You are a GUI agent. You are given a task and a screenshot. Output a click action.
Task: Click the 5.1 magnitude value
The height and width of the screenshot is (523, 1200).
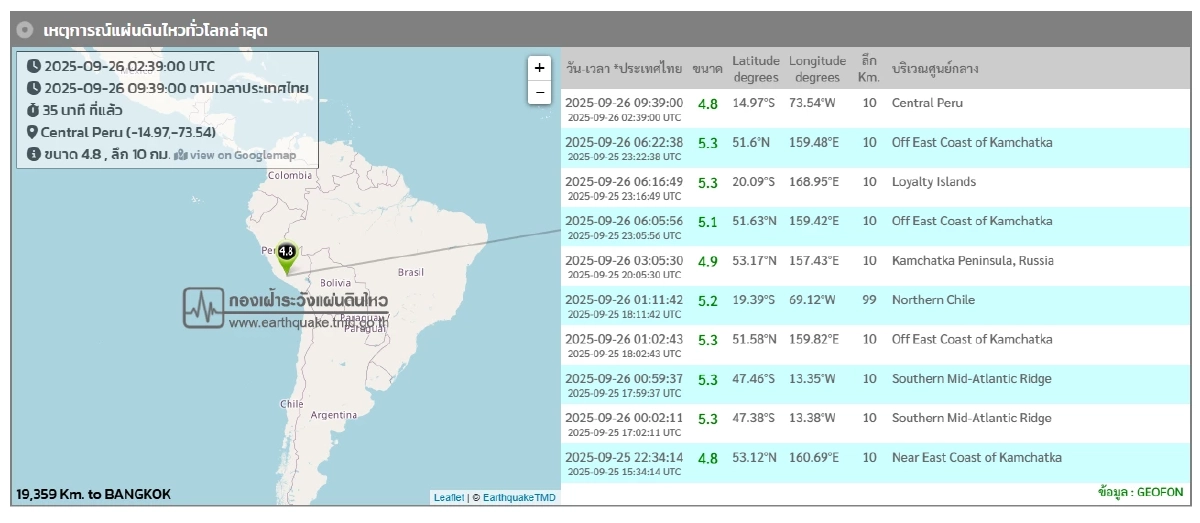tap(708, 222)
